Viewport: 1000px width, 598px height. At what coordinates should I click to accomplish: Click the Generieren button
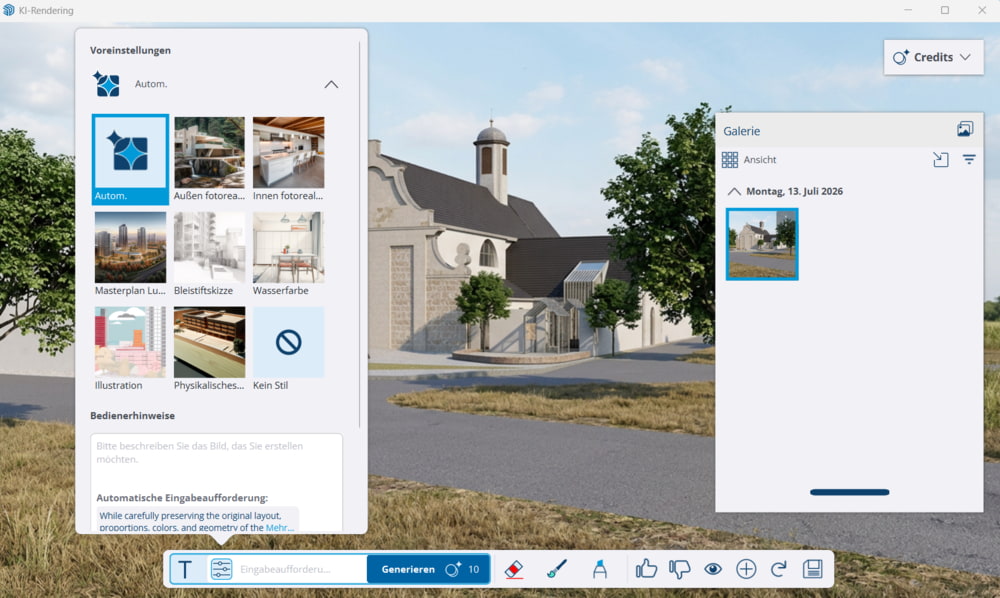[428, 569]
